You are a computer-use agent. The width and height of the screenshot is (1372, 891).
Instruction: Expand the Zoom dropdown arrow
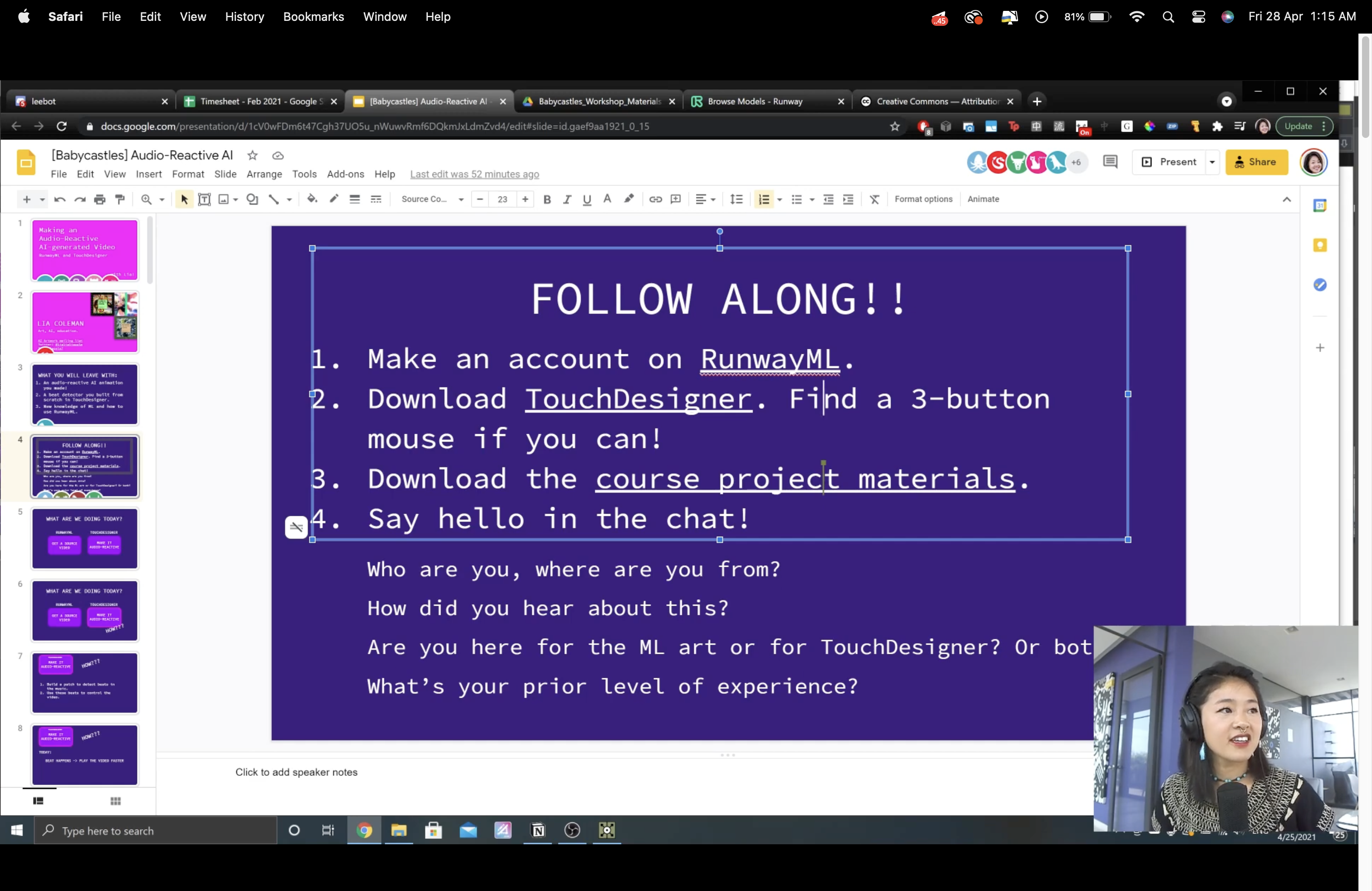click(x=162, y=200)
